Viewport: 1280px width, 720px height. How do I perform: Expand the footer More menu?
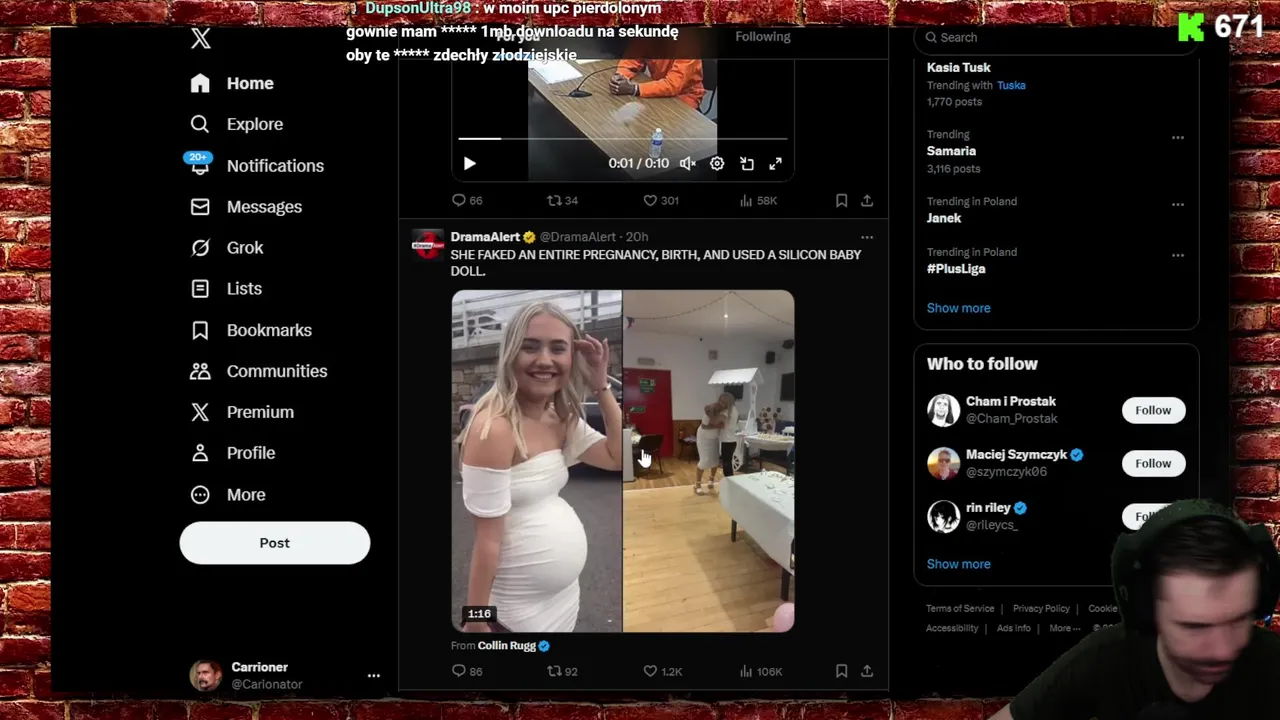click(x=1065, y=628)
